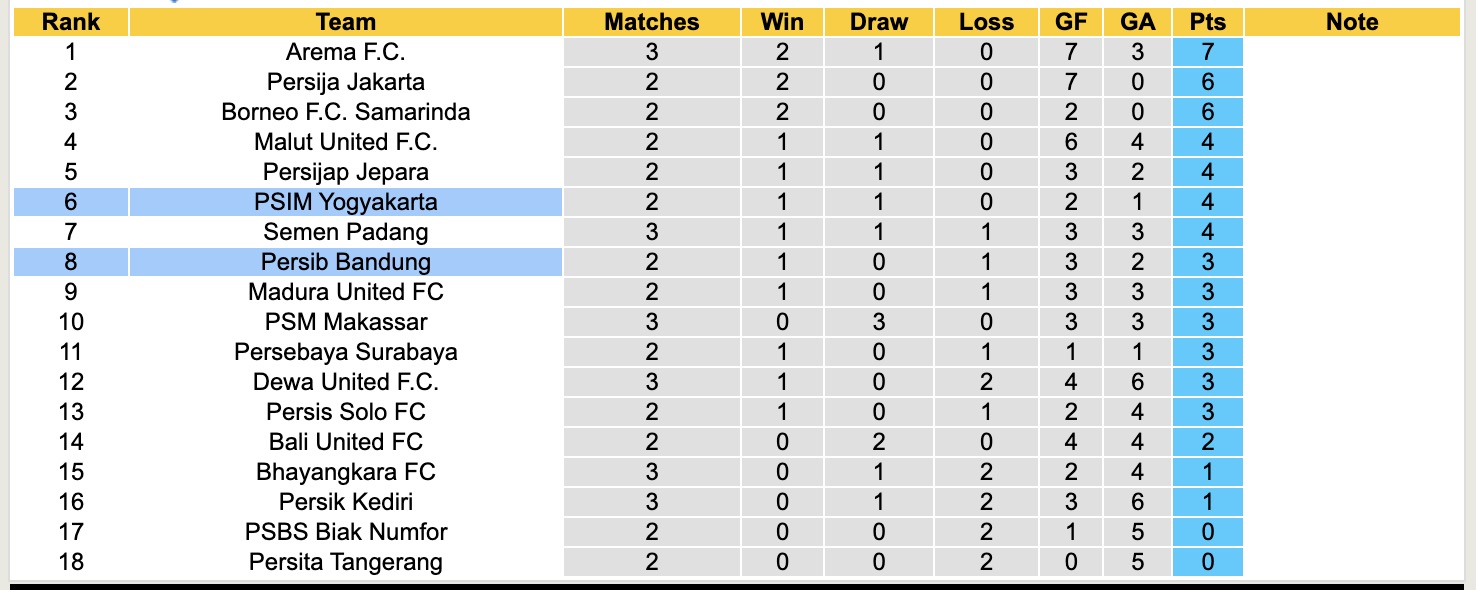Select the highlighted PSIM Yogyakarta row
The height and width of the screenshot is (590, 1478).
coord(345,202)
